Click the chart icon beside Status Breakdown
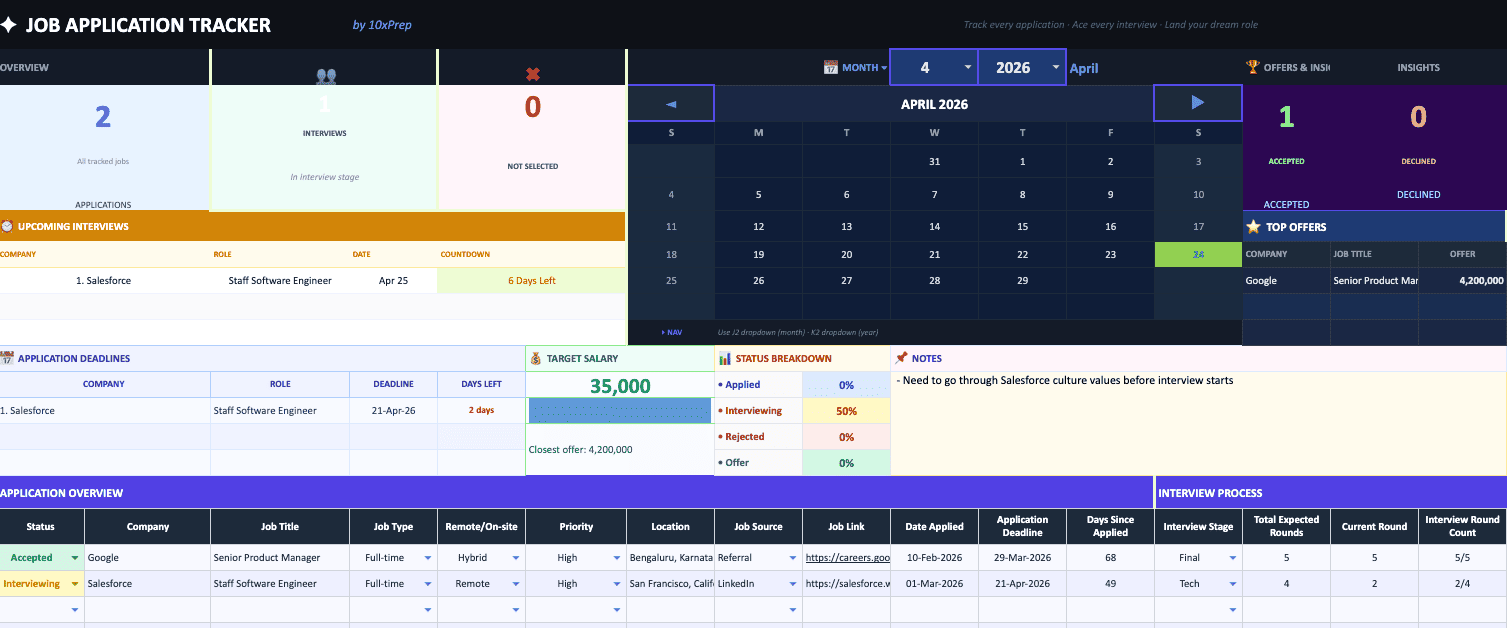The image size is (1507, 628). pyautogui.click(x=725, y=358)
